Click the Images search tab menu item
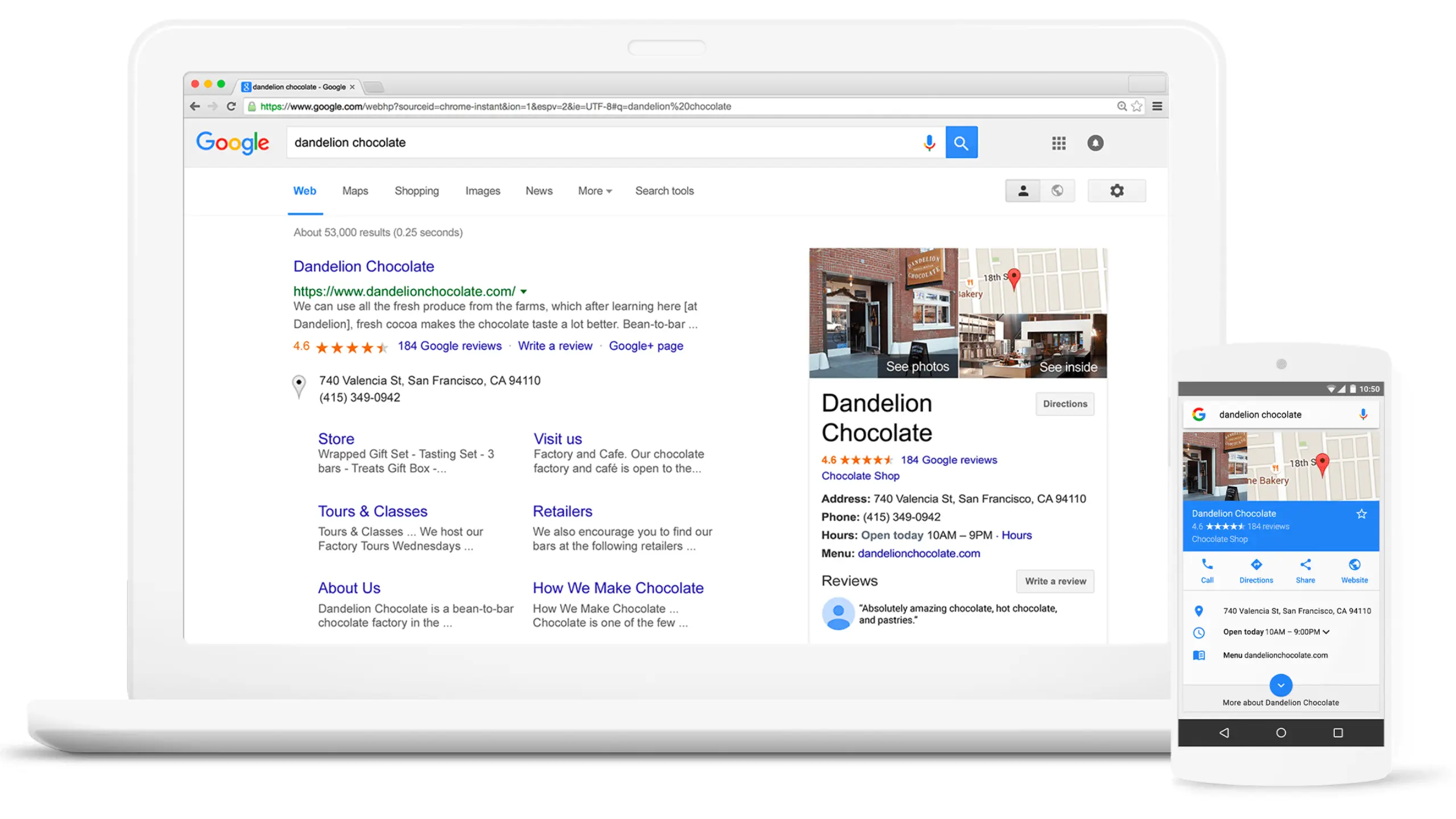This screenshot has width=1456, height=819. pyautogui.click(x=482, y=190)
